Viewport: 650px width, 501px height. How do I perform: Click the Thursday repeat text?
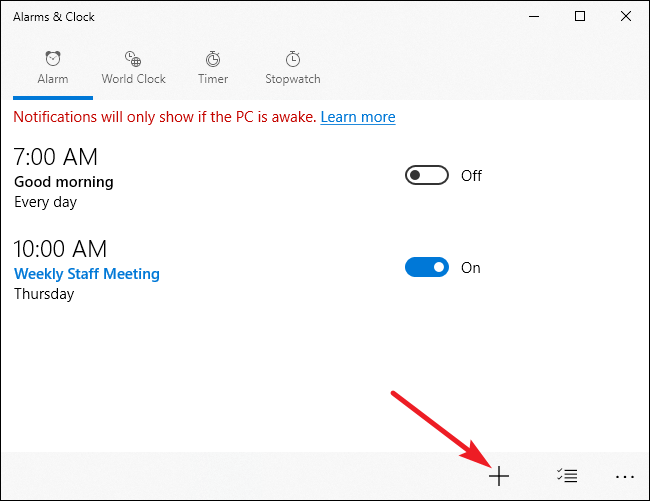click(x=44, y=294)
